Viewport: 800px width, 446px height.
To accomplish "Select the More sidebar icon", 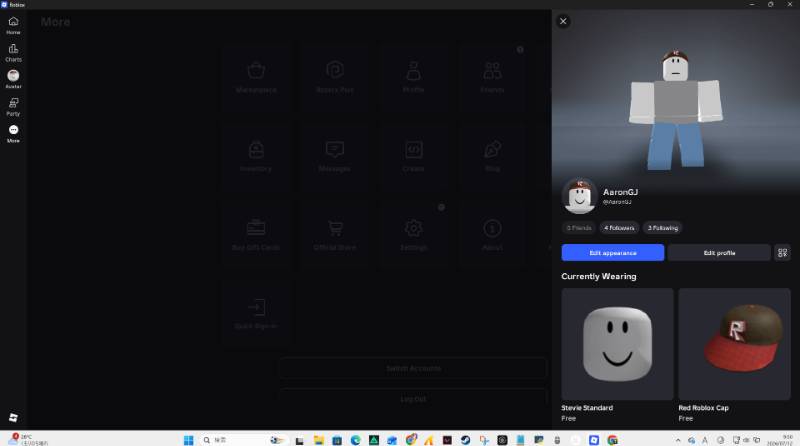I will click(13, 134).
